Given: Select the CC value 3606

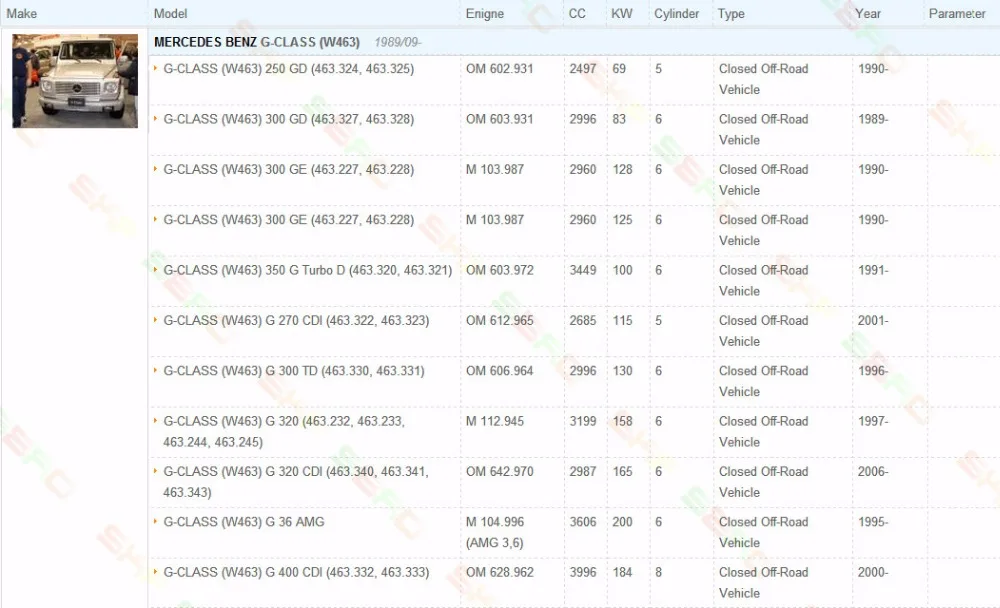Looking at the screenshot, I should [x=583, y=522].
